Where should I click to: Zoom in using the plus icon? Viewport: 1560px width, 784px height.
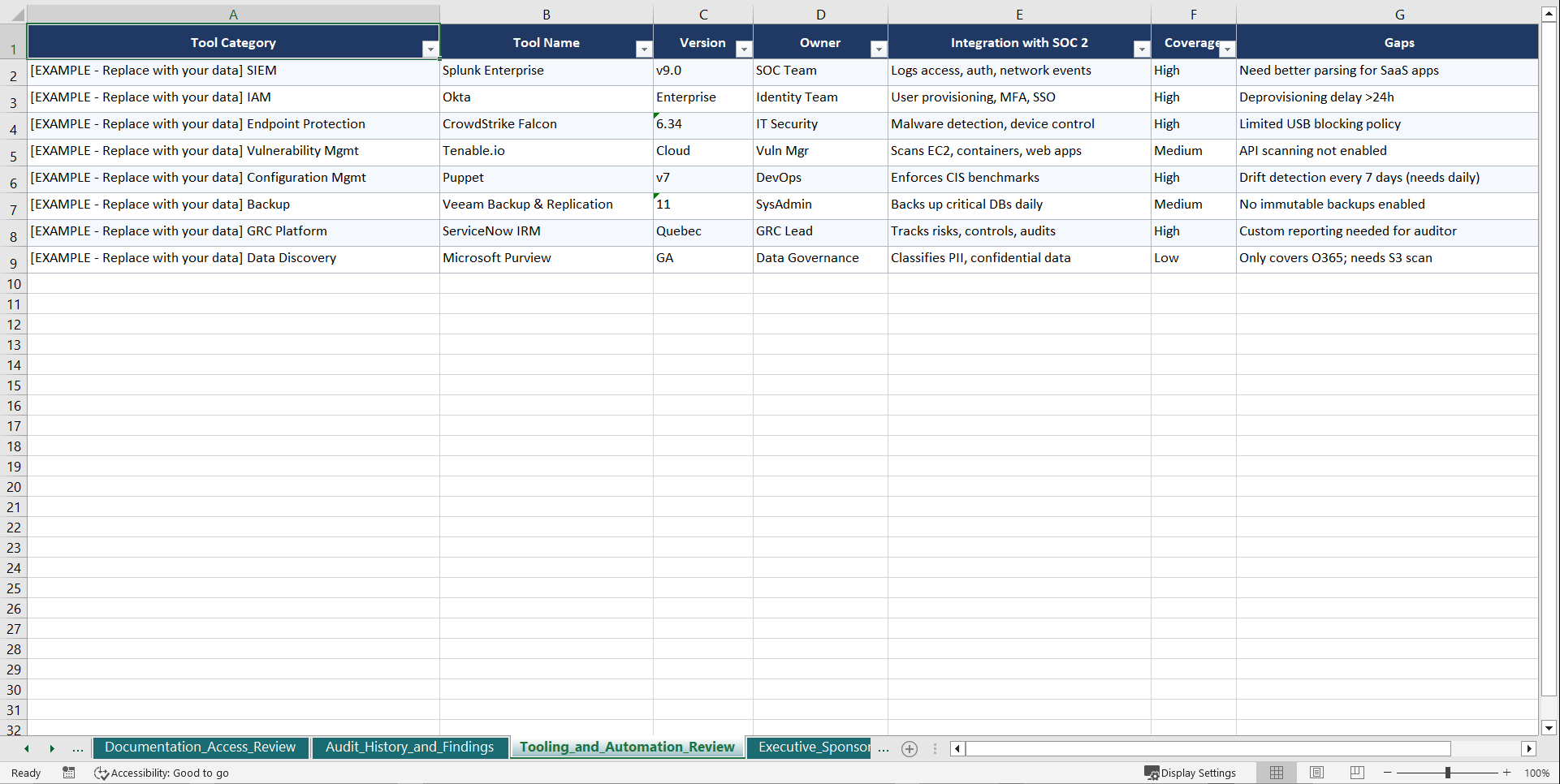coord(1507,773)
